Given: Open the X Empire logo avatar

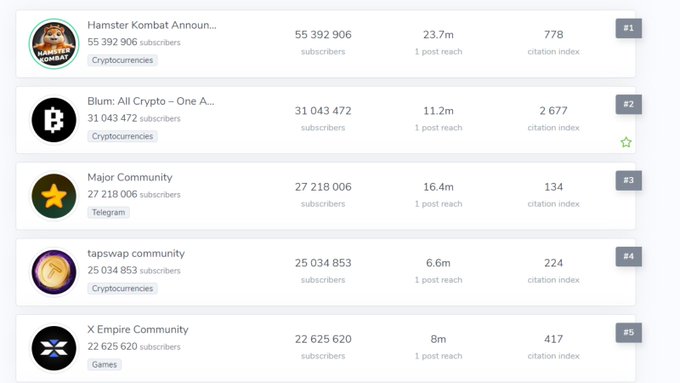Looking at the screenshot, I should point(54,348).
